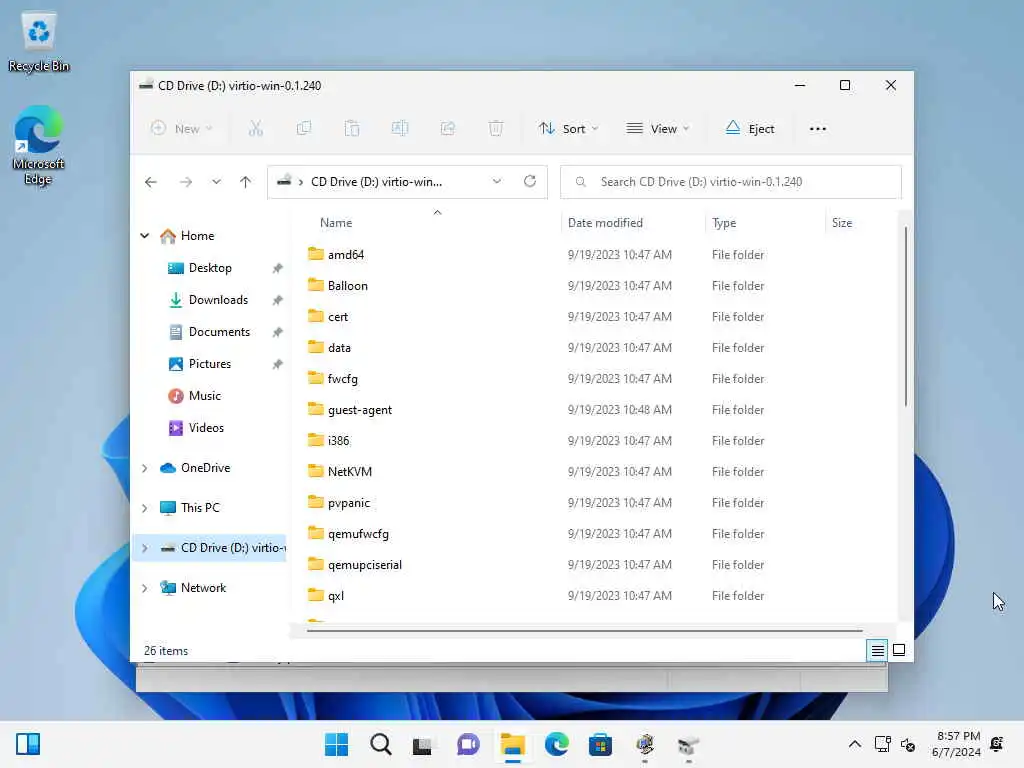1024x768 pixels.
Task: Select the i386 folder
Action: (x=338, y=441)
